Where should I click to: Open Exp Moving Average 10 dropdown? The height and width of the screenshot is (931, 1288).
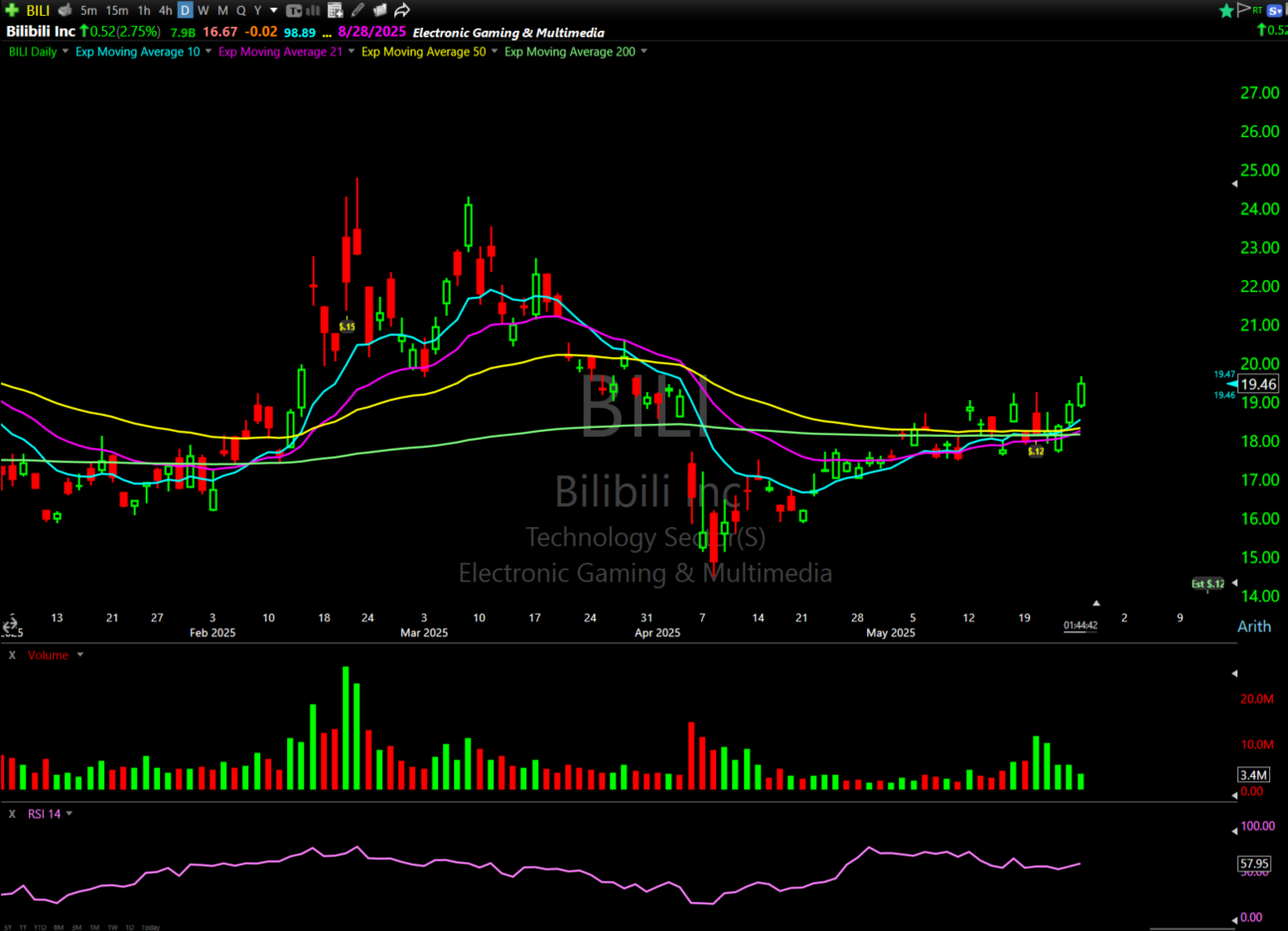click(x=208, y=52)
